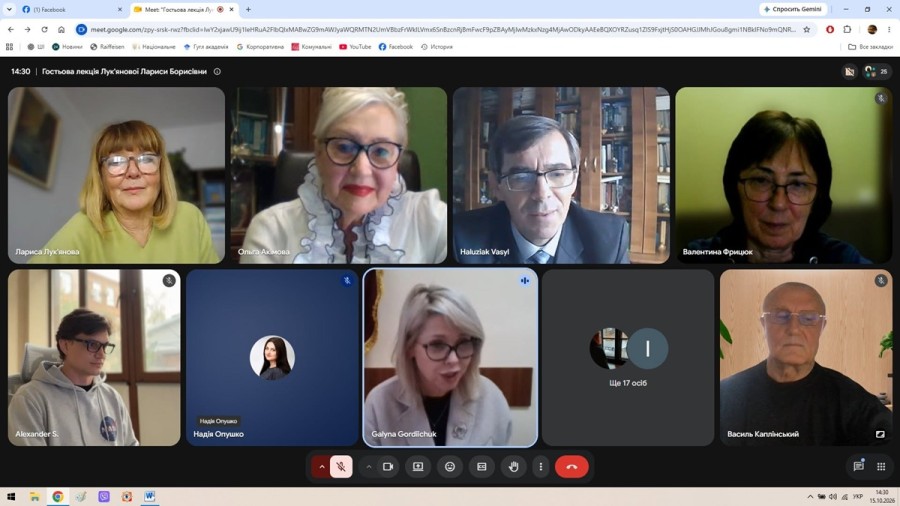
Task: Open the tab search dropdown arrow
Action: click(9, 9)
